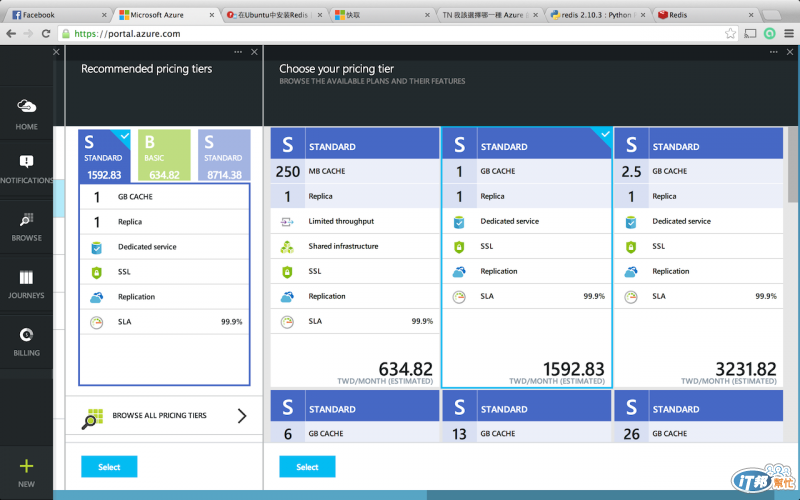
Task: Open the Billing icon in sidebar
Action: pyautogui.click(x=27, y=335)
